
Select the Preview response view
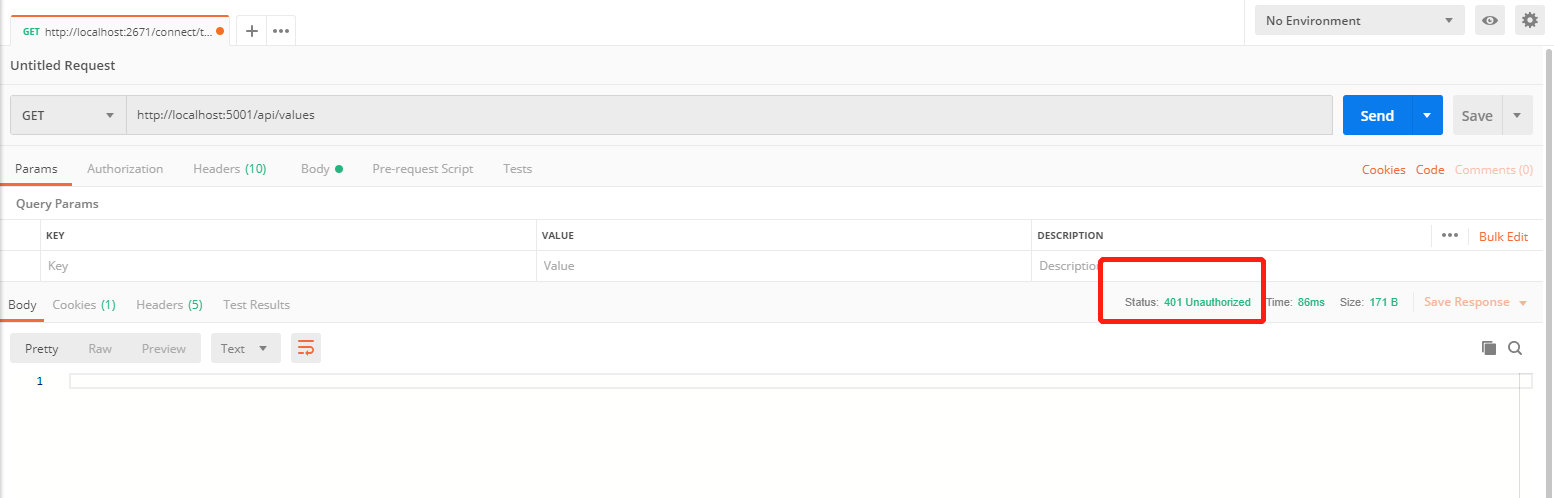point(164,348)
